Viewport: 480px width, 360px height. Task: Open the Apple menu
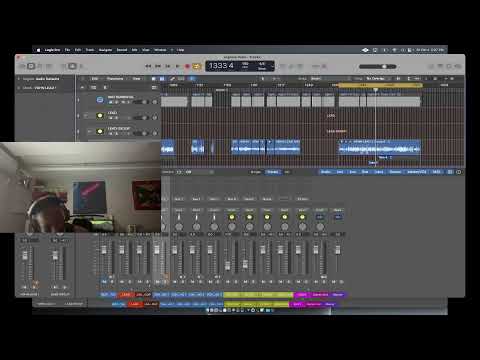tap(38, 50)
